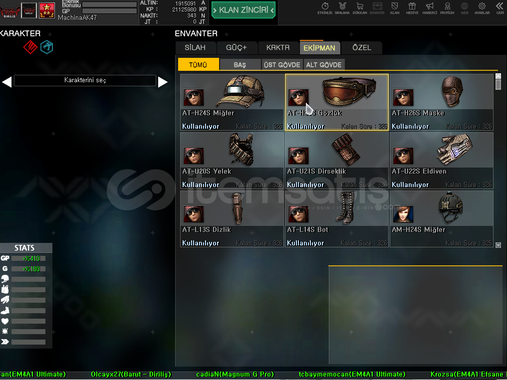
Task: Open the Klan shield icon
Action: click(395, 7)
